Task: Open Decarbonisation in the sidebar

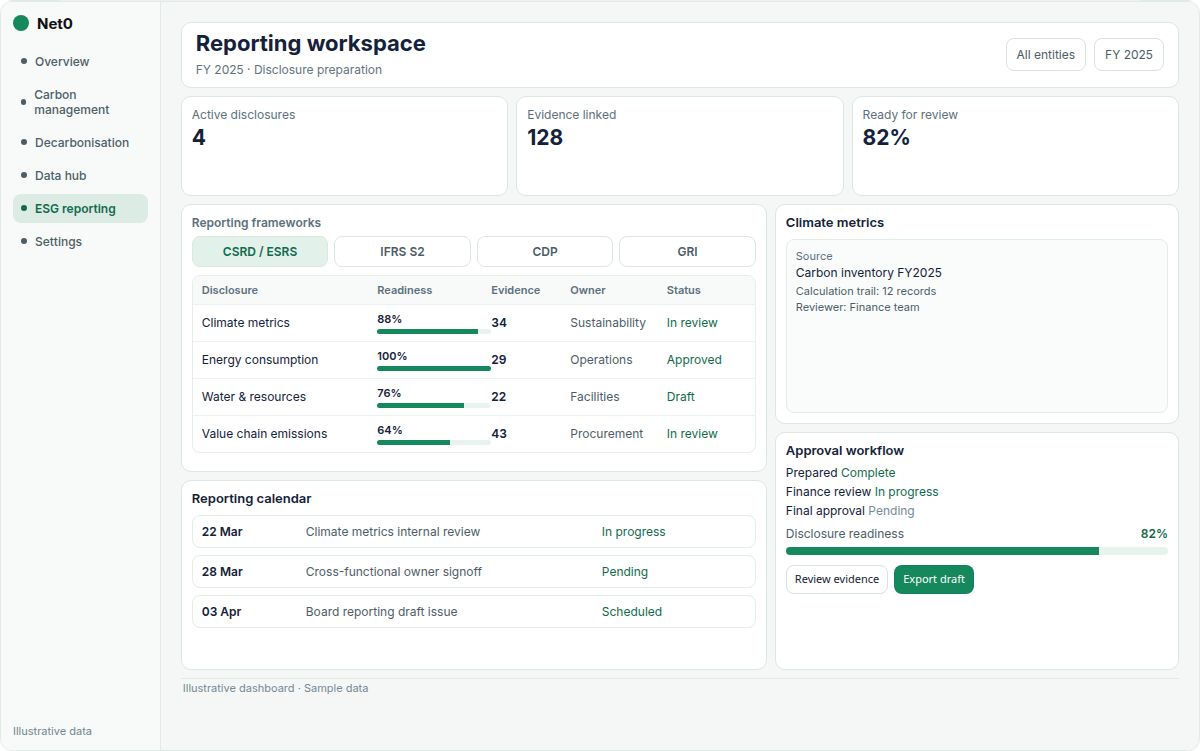Action: point(80,143)
